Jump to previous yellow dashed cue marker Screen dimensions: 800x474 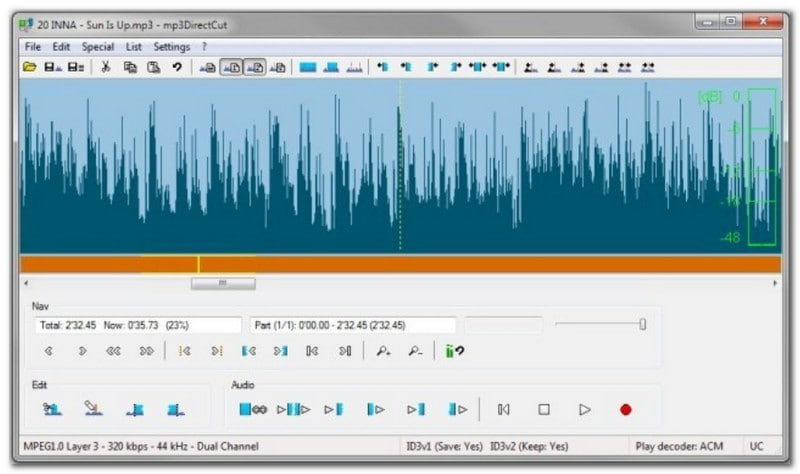tap(185, 351)
